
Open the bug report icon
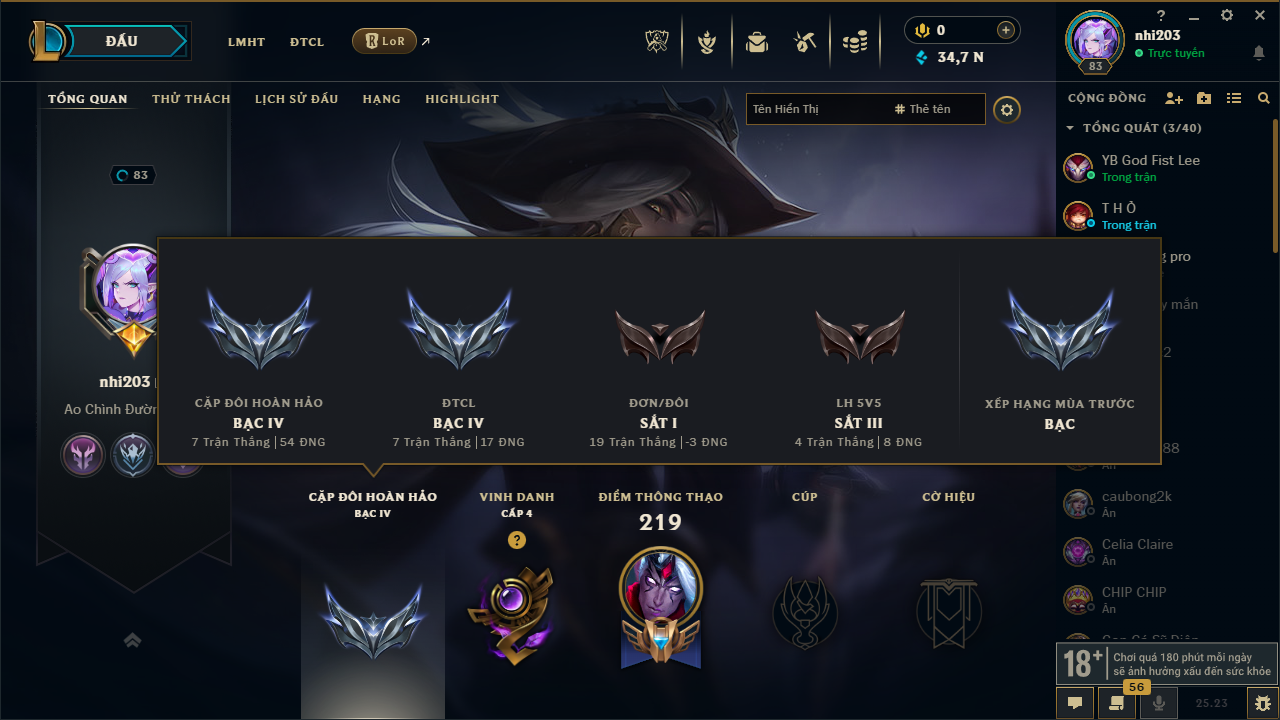coord(1262,703)
